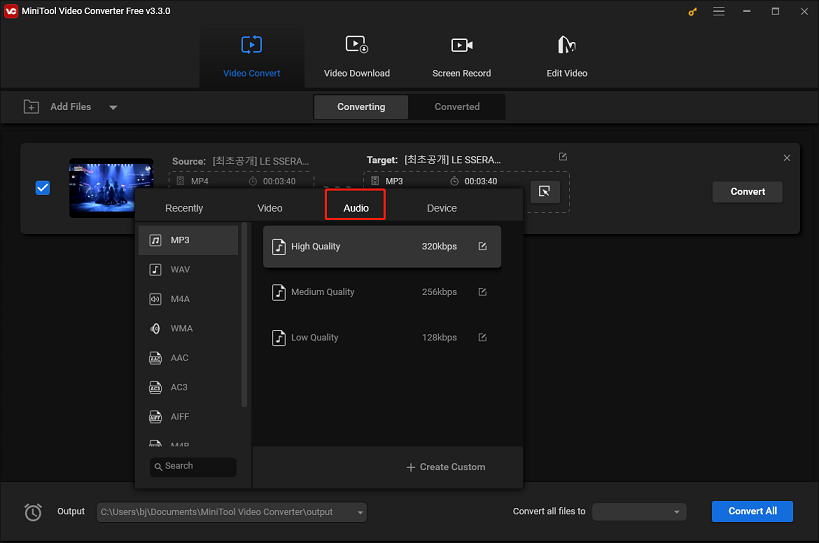Click the AC3 file icon
819x543 pixels.
(x=156, y=387)
